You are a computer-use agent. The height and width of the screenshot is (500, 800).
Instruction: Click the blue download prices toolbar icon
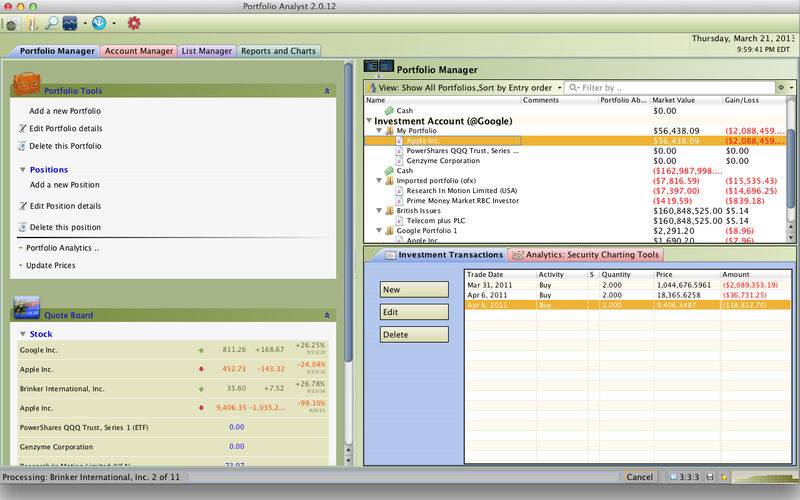click(x=99, y=23)
